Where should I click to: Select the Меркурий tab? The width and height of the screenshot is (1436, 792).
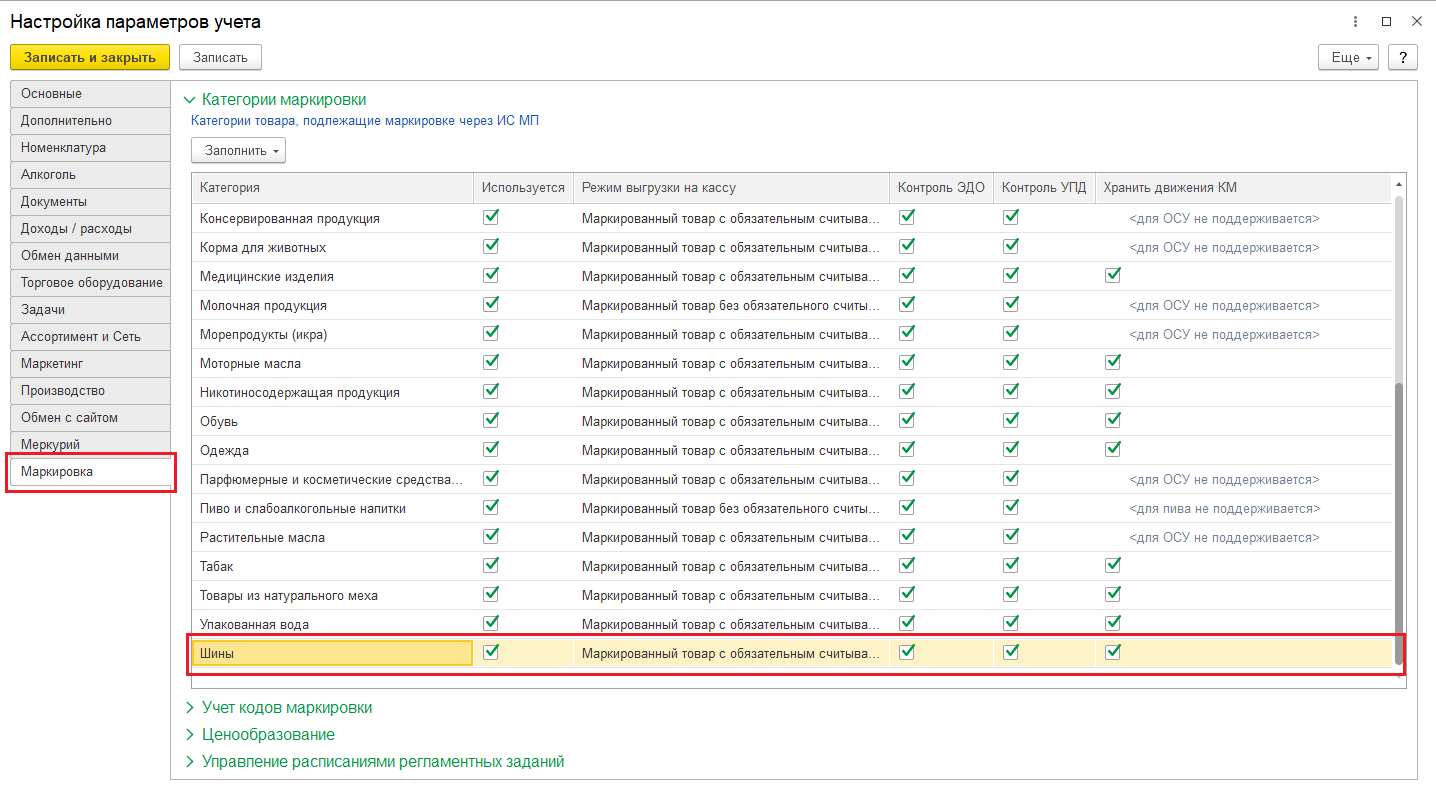[x=90, y=444]
